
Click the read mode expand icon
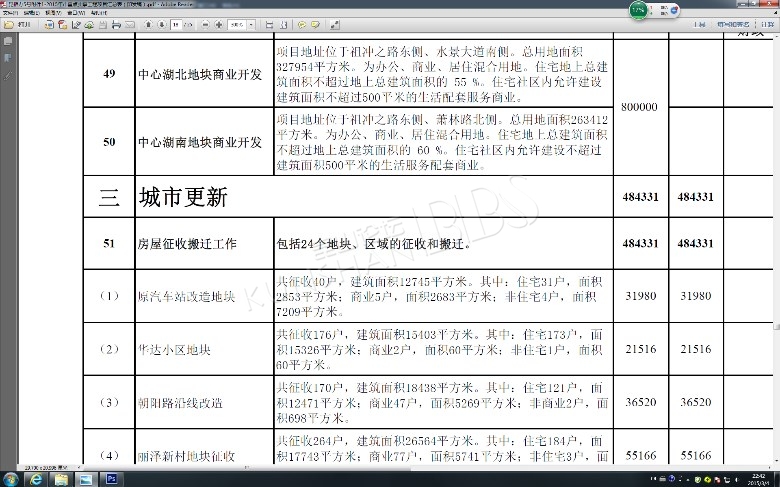tap(335, 24)
